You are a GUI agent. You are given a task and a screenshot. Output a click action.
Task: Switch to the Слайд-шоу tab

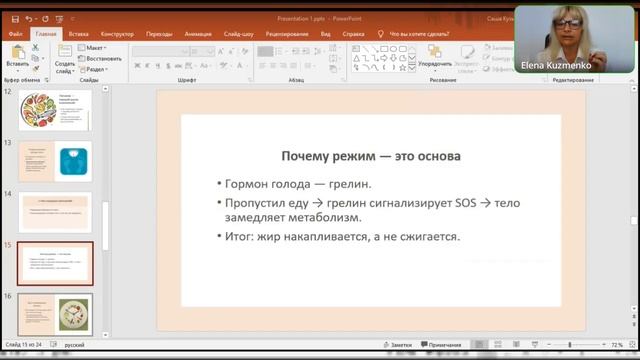238,34
